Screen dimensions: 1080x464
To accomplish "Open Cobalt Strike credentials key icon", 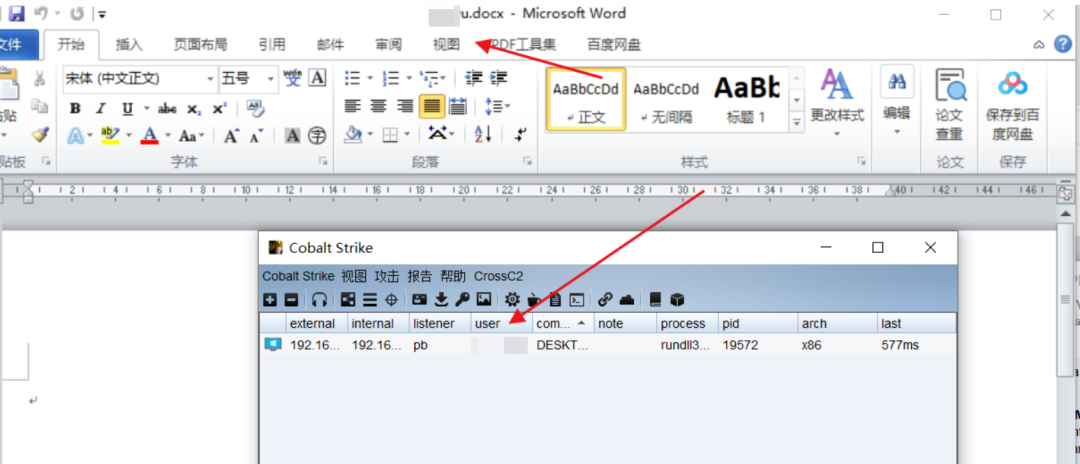I will [463, 299].
